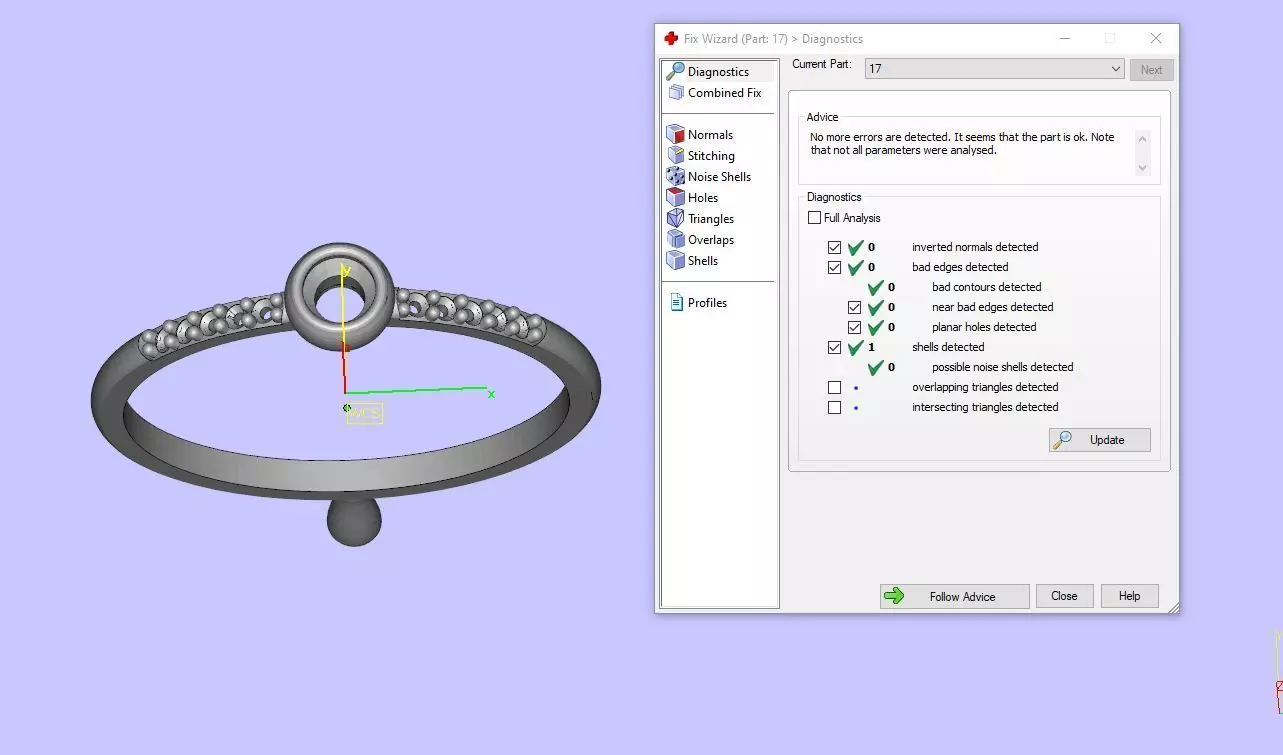Image resolution: width=1283 pixels, height=755 pixels.
Task: Click the WCS label in the viewport
Action: click(365, 413)
